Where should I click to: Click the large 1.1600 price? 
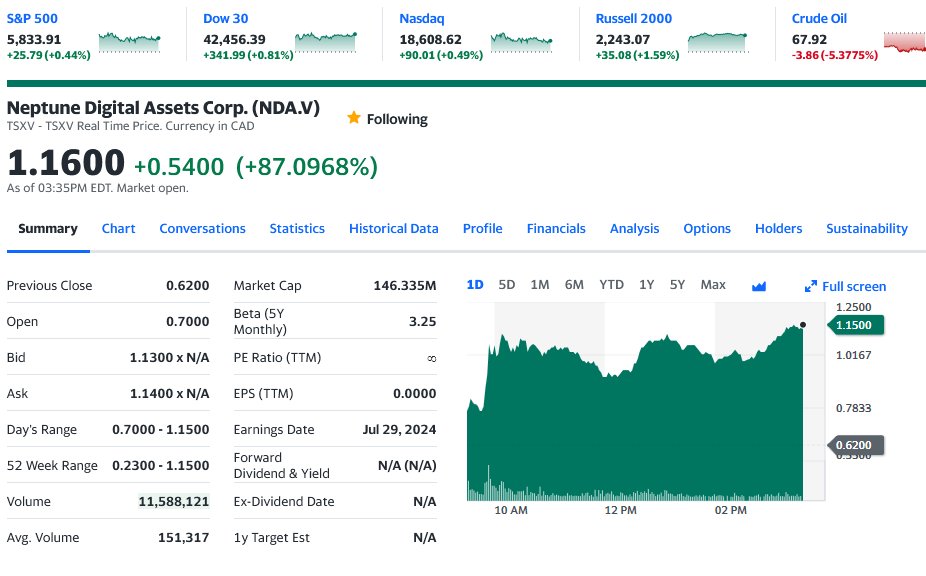pyautogui.click(x=66, y=162)
